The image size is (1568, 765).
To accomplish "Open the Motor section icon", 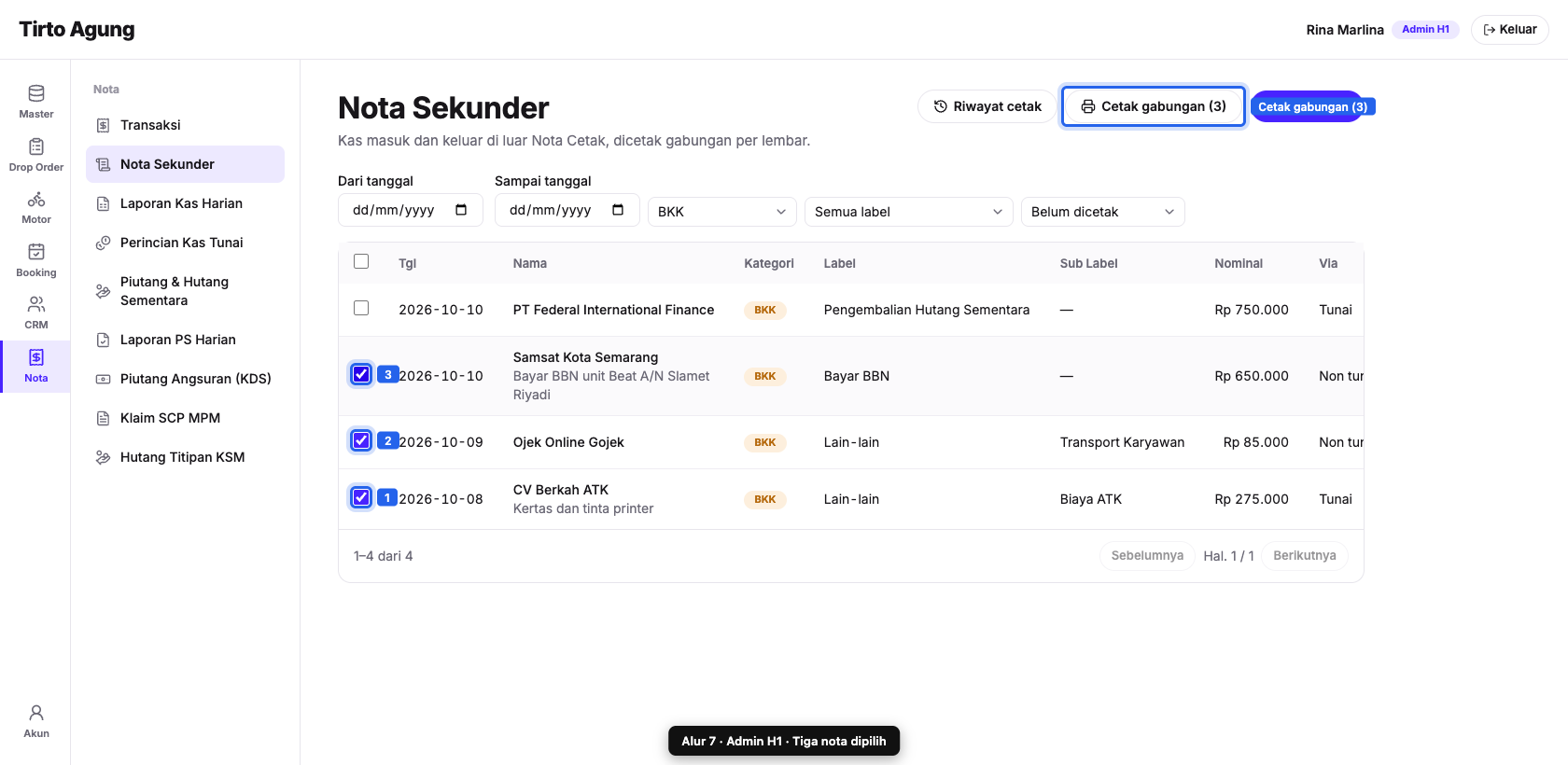I will (35, 200).
